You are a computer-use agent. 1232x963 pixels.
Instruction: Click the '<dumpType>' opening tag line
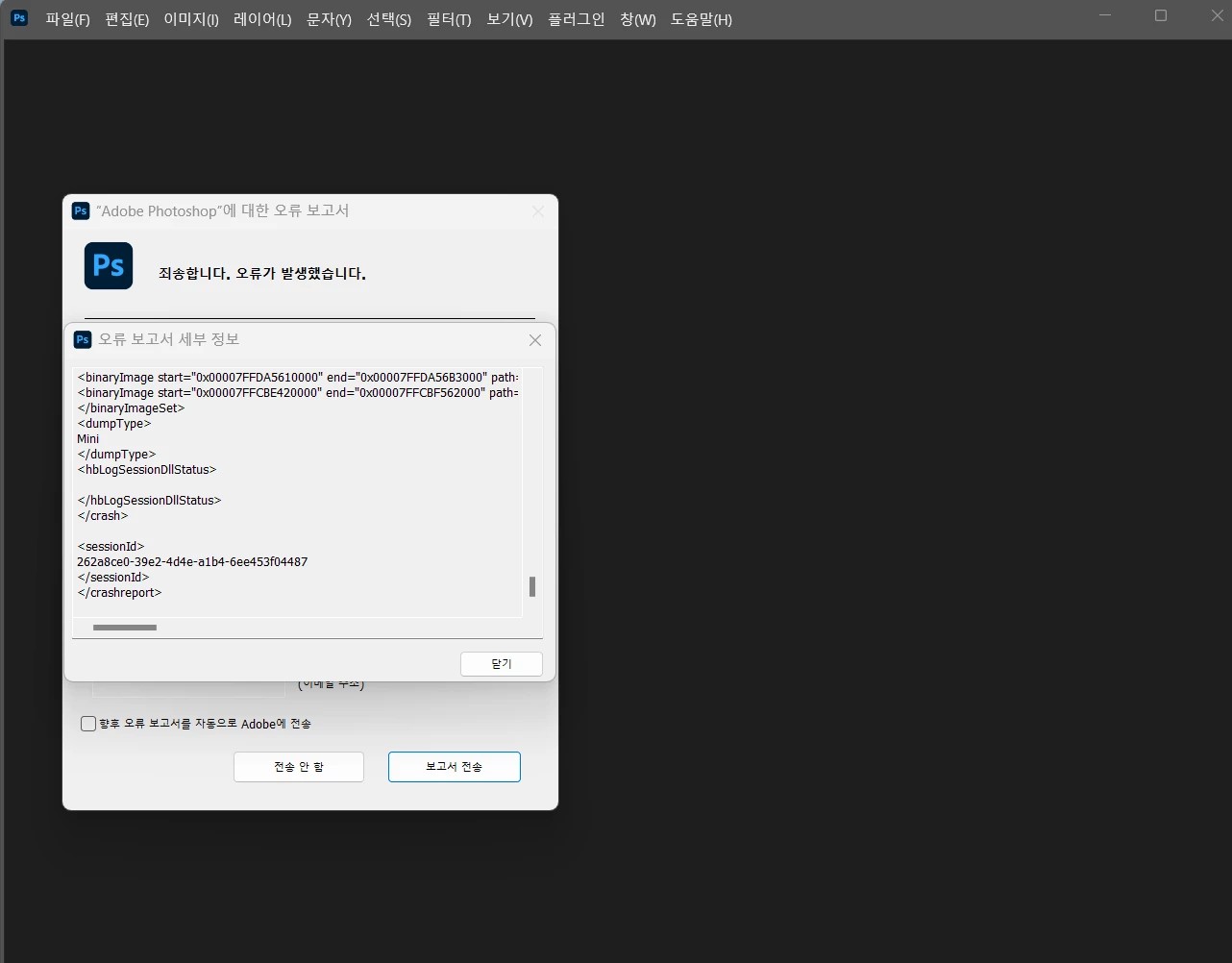[x=114, y=424]
